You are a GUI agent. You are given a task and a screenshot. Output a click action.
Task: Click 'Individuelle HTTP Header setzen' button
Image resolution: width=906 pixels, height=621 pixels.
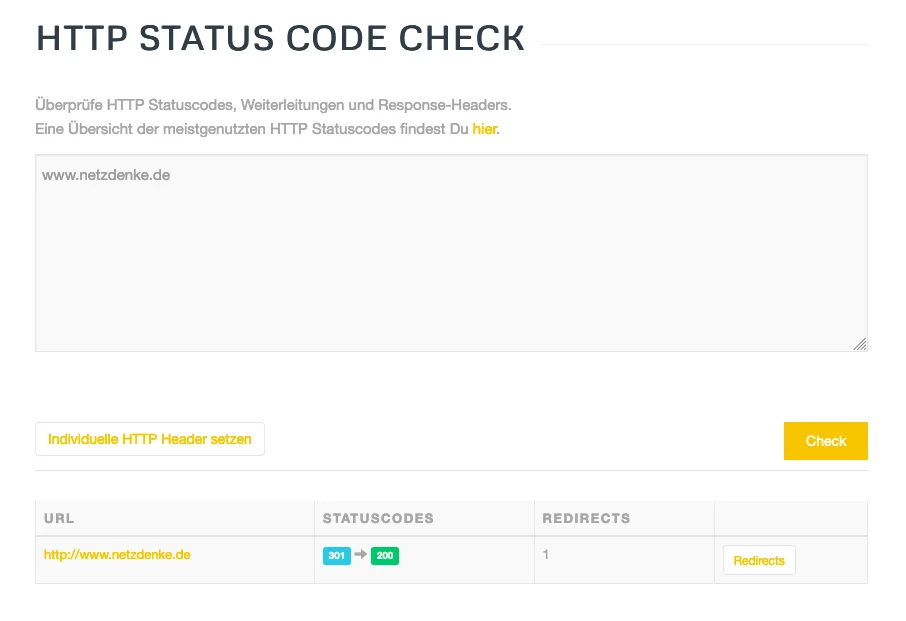tap(150, 439)
